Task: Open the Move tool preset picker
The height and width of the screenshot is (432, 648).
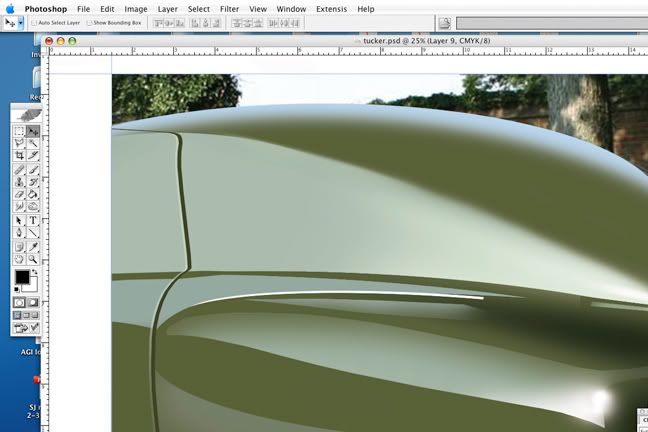Action: pyautogui.click(x=13, y=22)
